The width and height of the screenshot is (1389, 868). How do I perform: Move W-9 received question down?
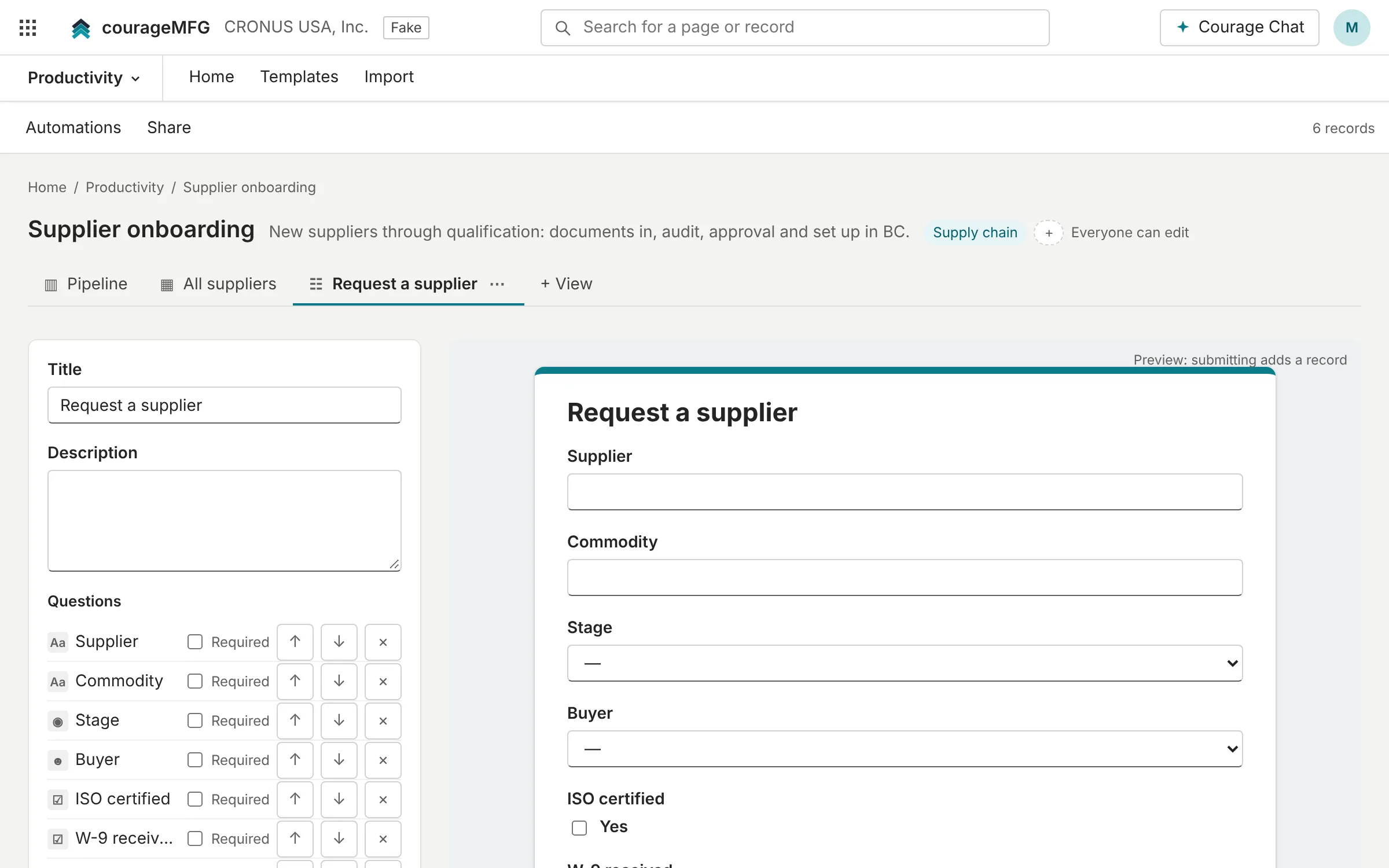coord(339,838)
